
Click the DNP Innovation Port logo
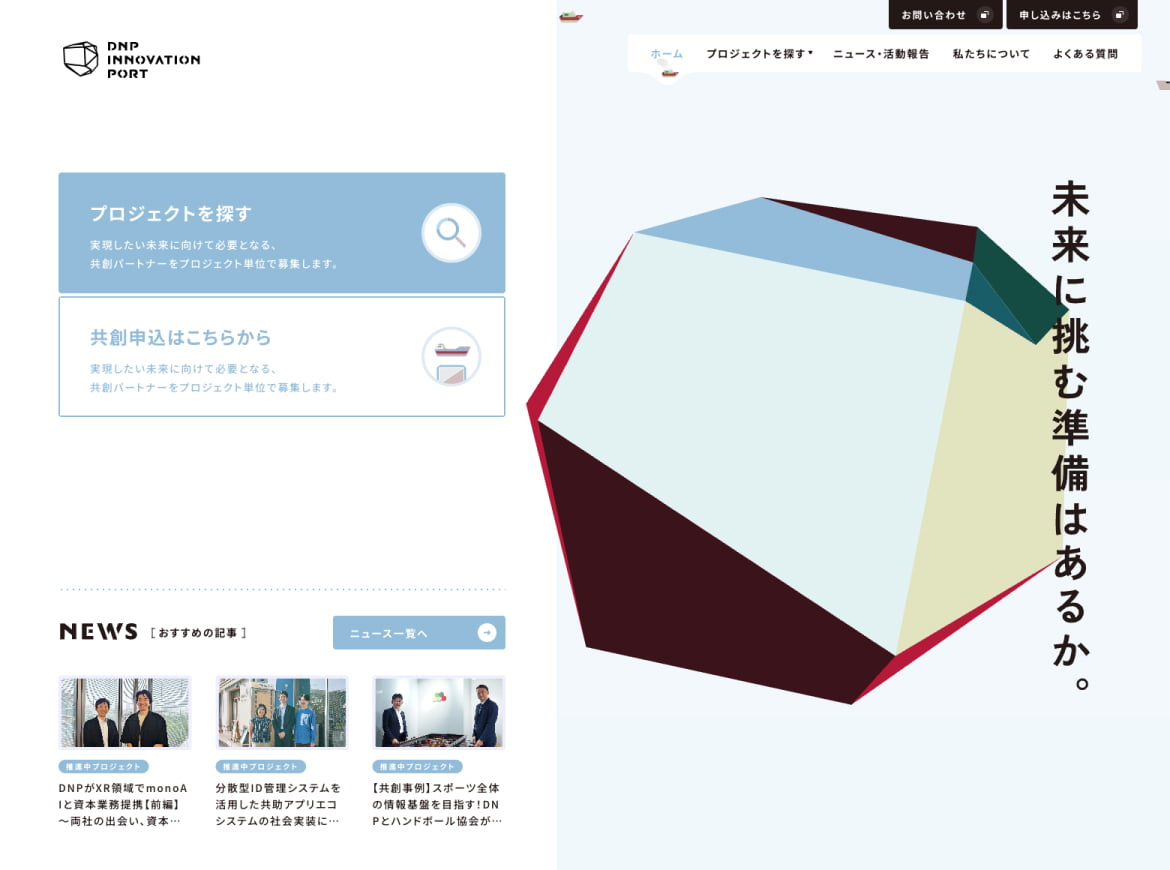pyautogui.click(x=131, y=59)
